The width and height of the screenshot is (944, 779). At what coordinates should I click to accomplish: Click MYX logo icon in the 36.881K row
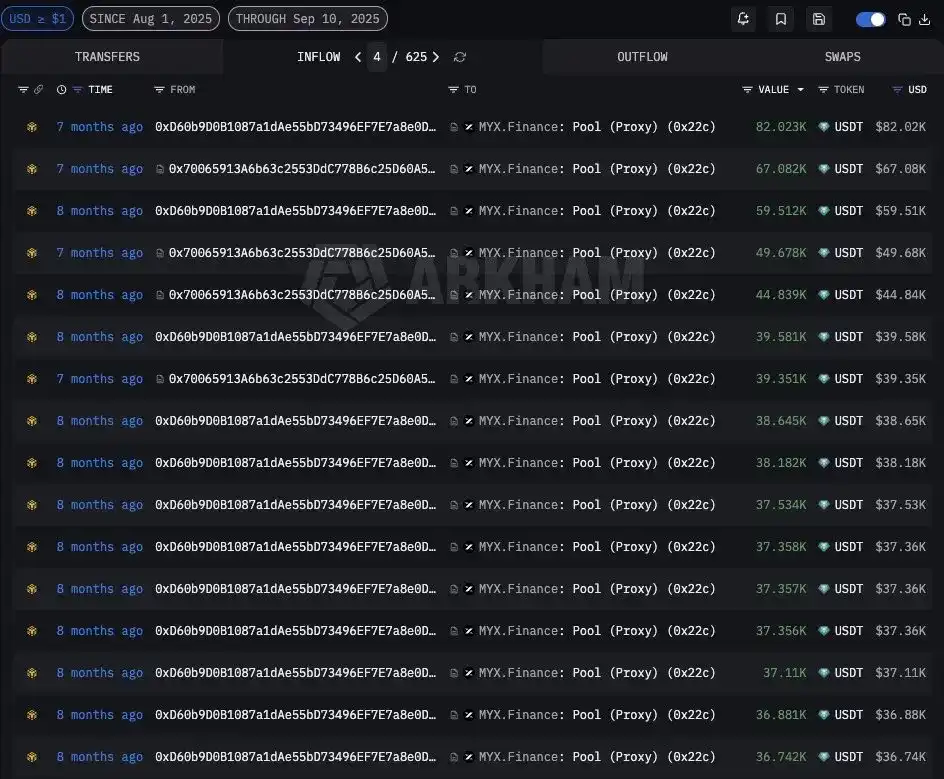coord(468,715)
